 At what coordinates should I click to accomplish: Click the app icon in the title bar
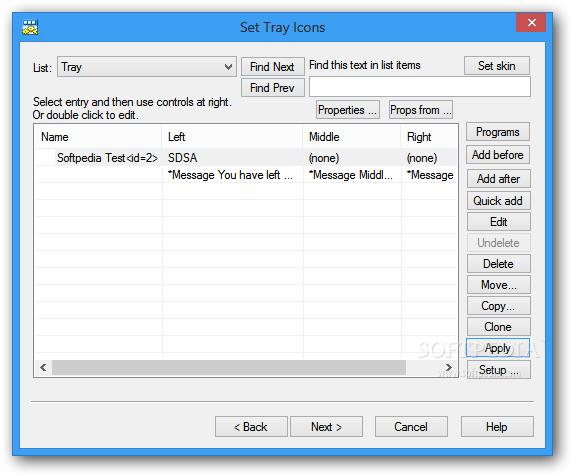[x=30, y=27]
